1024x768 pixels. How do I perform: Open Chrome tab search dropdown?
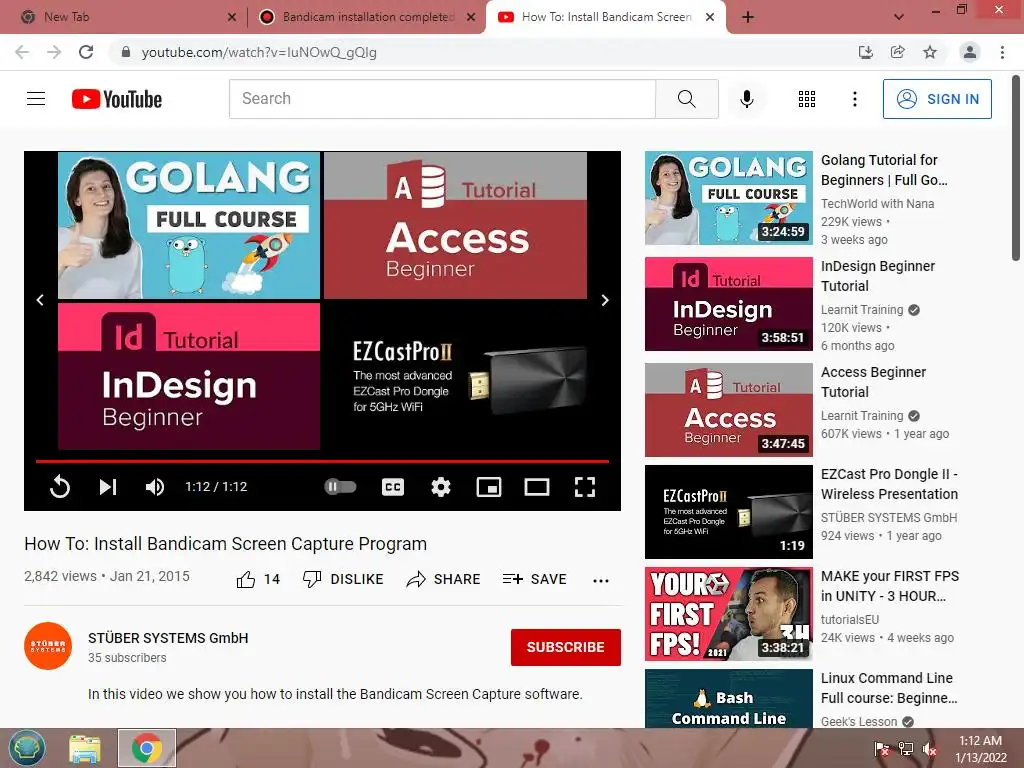click(x=899, y=17)
